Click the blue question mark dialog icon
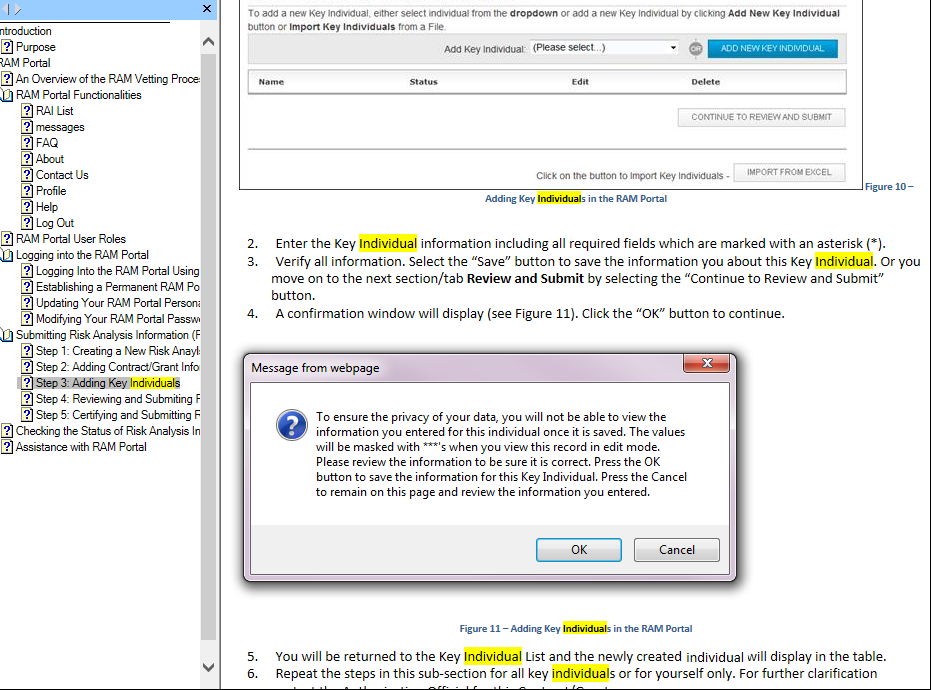Screen dimensions: 933x690 (x=292, y=425)
